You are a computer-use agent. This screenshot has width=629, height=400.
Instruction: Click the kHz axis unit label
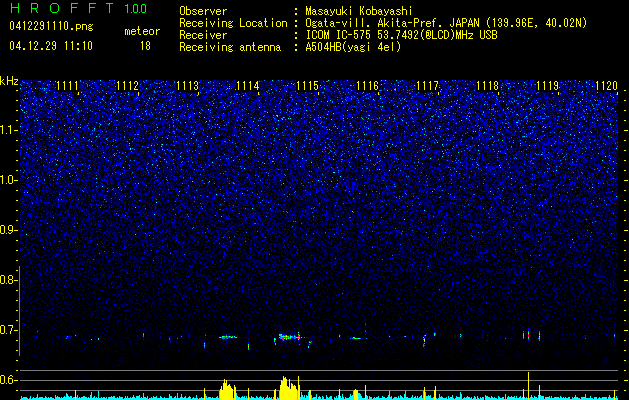point(9,81)
